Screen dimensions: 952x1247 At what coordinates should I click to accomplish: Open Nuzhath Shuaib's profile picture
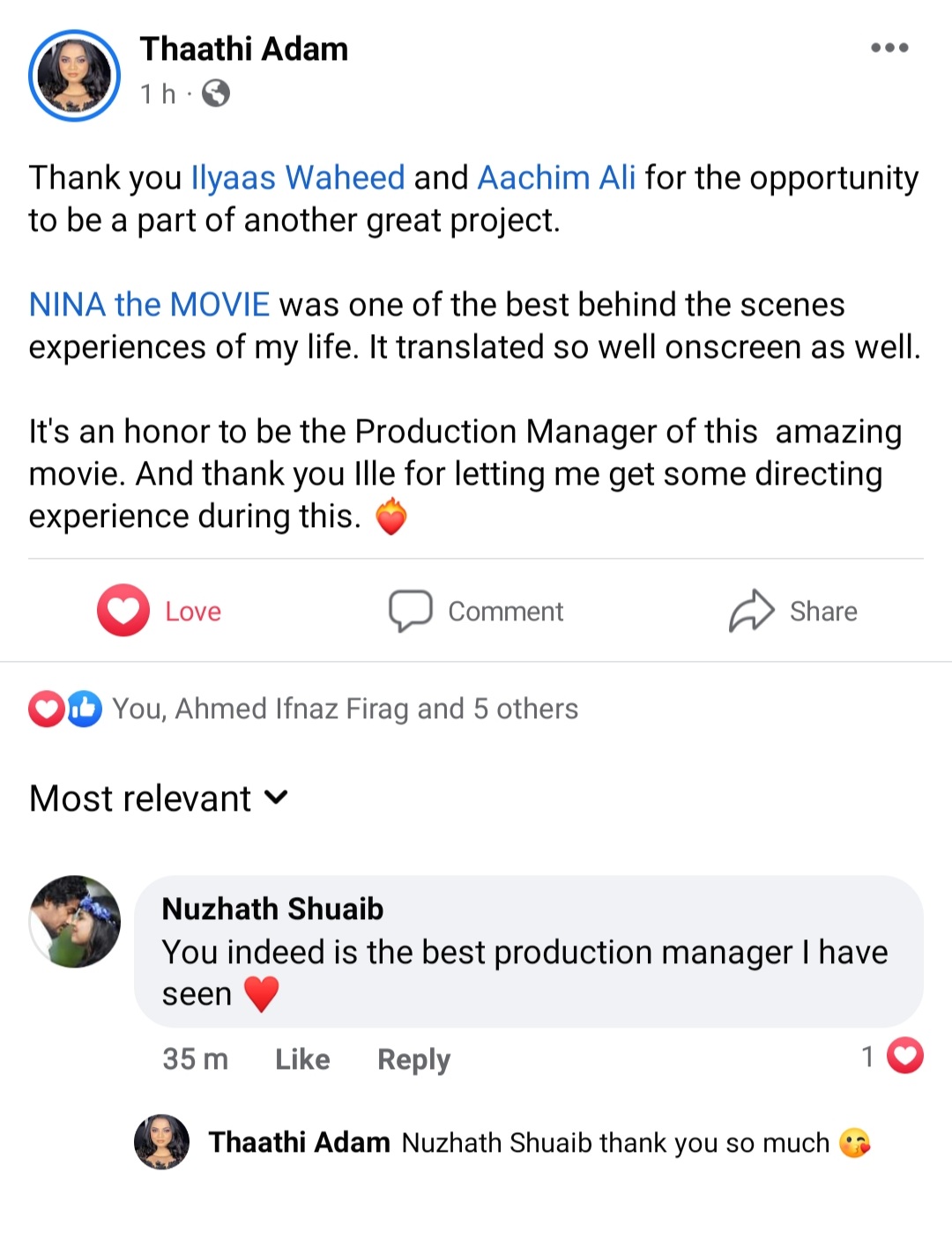point(75,921)
